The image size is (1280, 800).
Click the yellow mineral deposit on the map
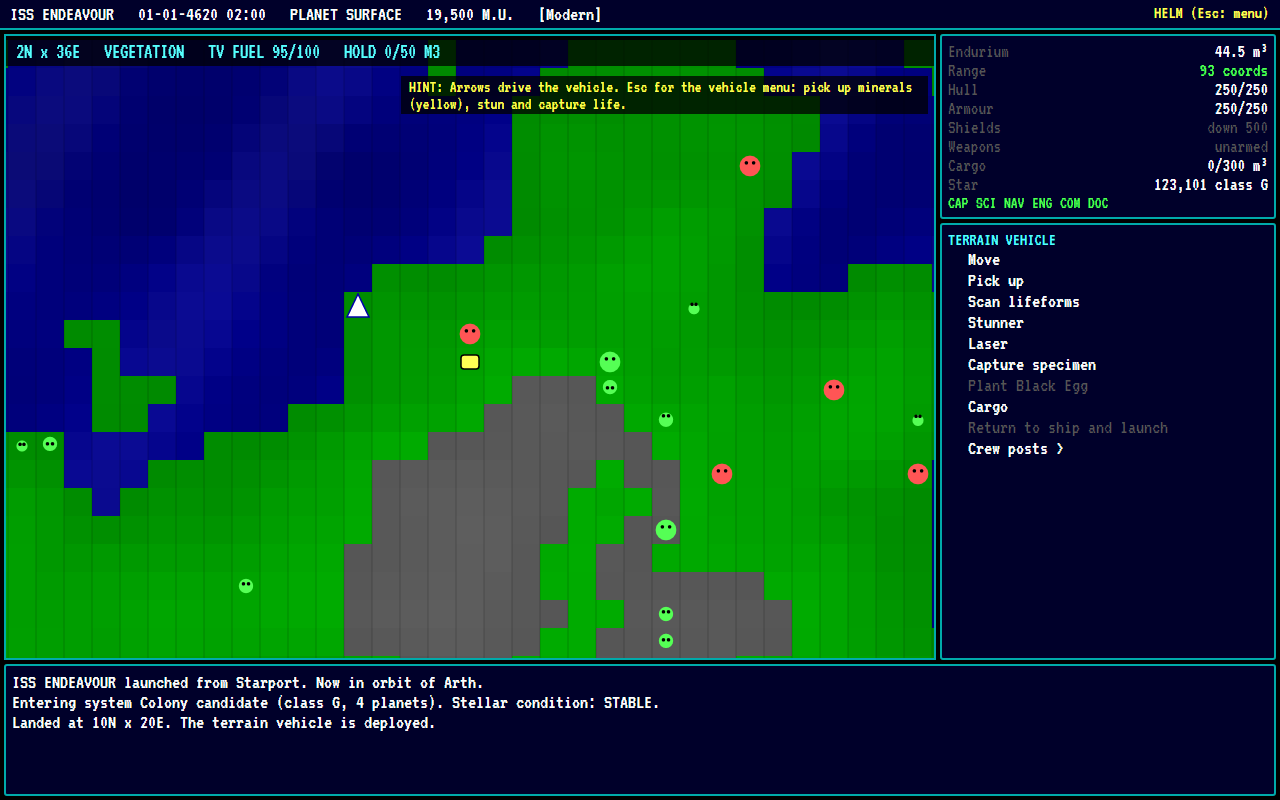point(470,362)
